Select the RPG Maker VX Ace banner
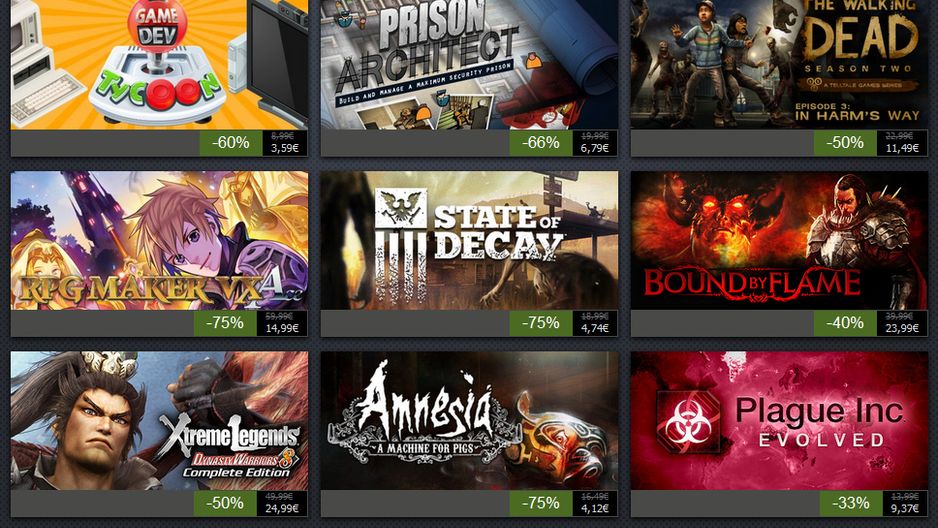Viewport: 938px width, 528px height. tap(159, 240)
